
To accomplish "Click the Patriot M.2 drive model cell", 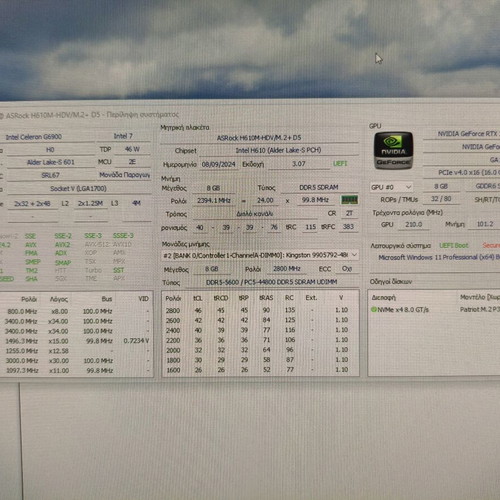I will 480,309.
